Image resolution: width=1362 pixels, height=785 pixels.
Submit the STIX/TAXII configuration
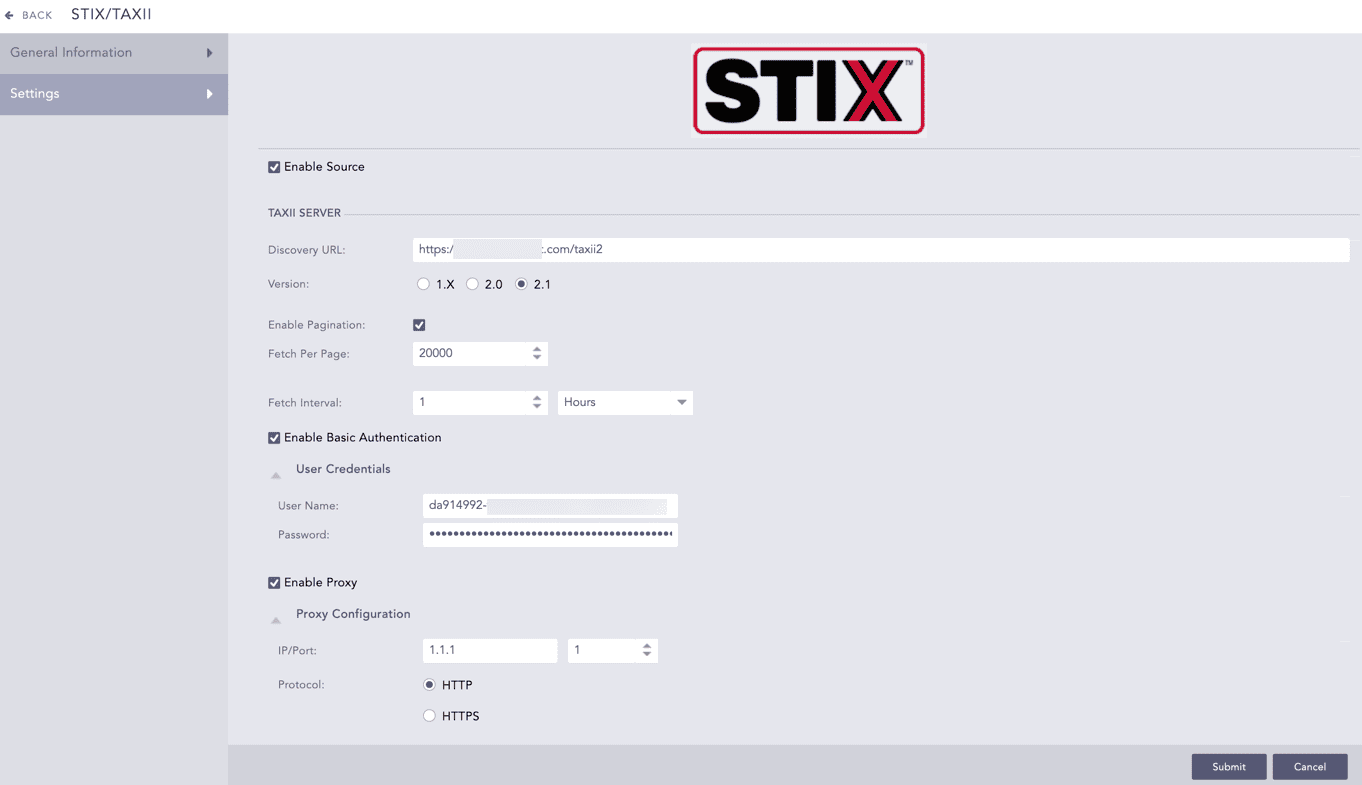click(x=1228, y=766)
